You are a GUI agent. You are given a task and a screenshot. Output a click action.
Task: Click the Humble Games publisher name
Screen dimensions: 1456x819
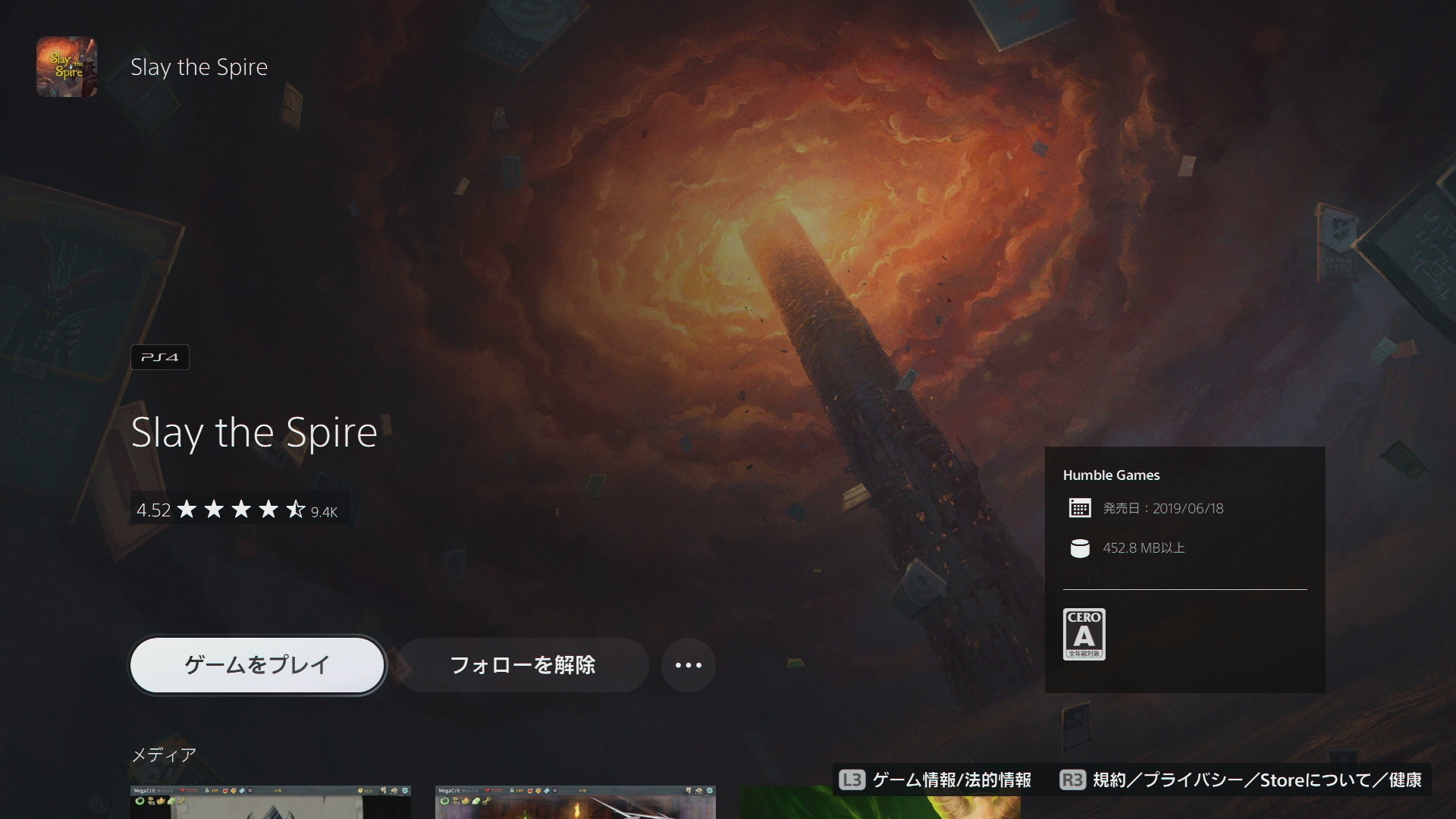1111,475
